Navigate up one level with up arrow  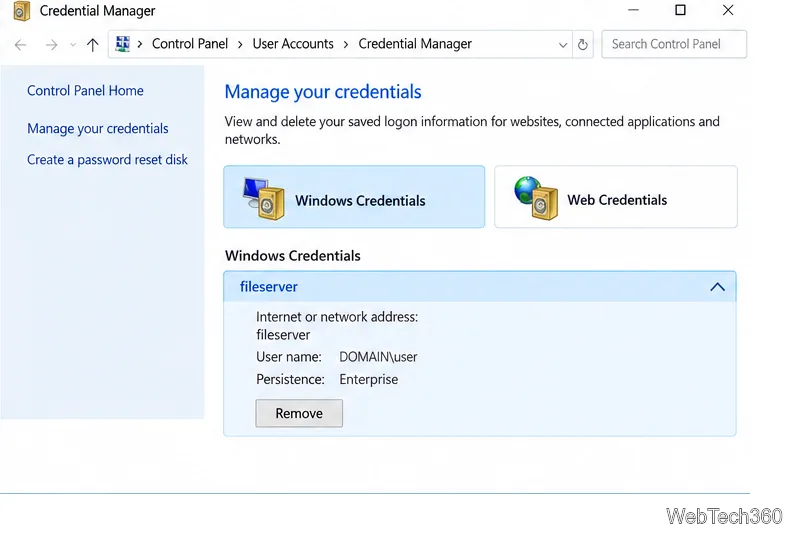point(92,45)
